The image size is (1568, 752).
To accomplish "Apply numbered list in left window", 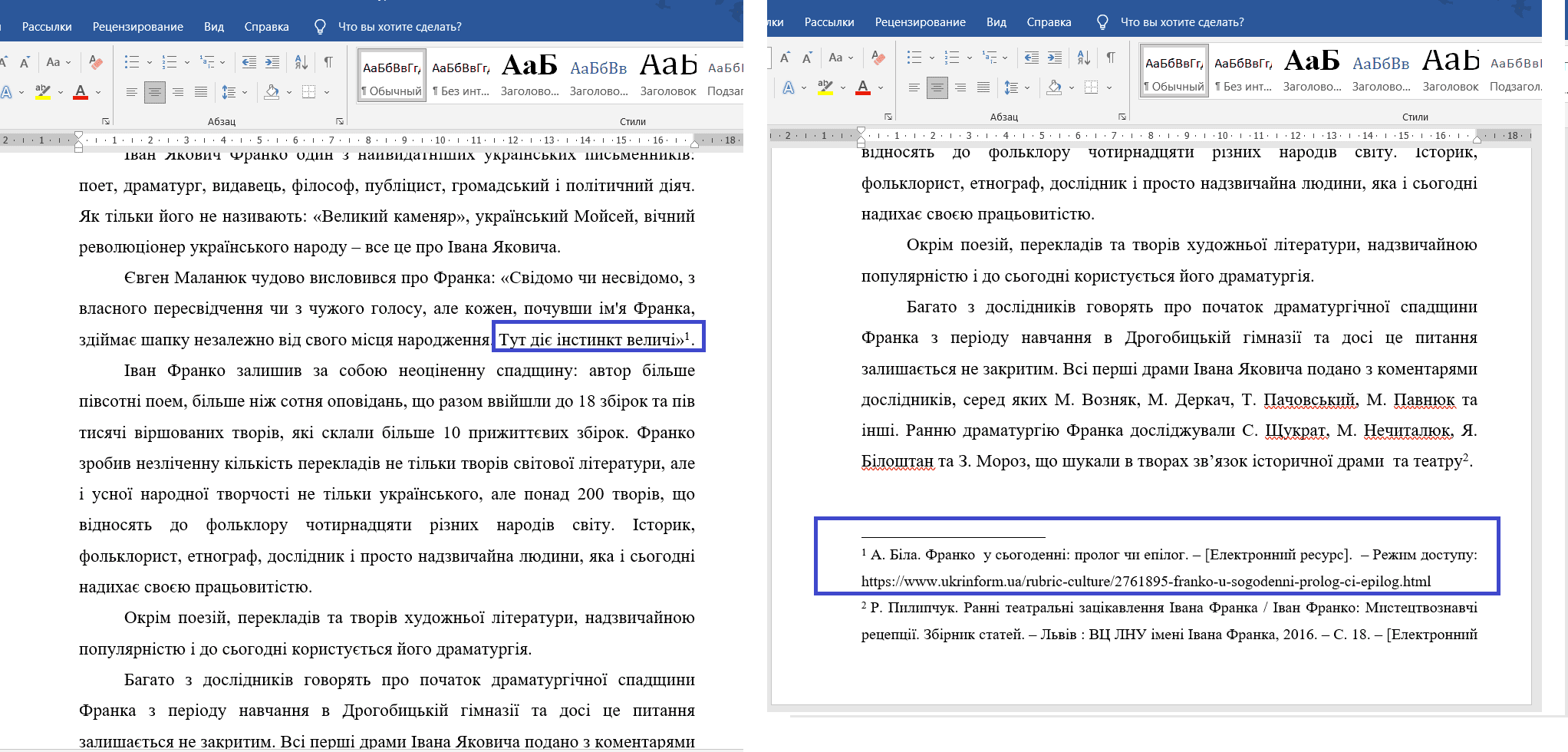I will 170,62.
